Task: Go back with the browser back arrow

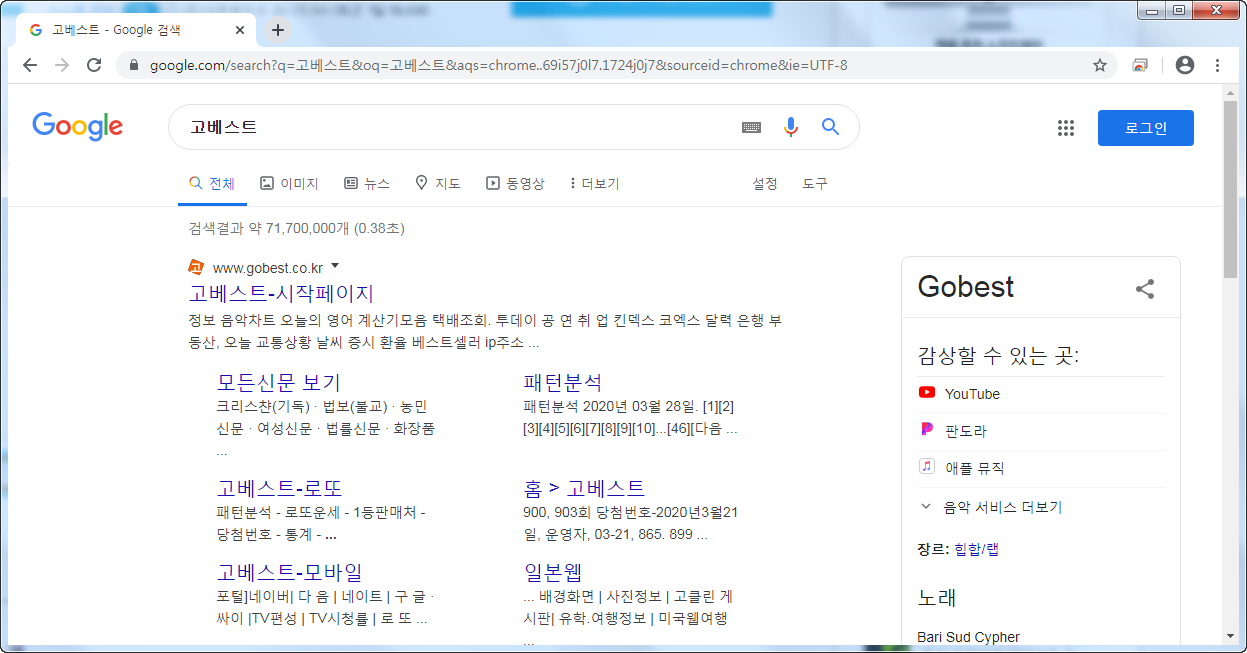Action: [x=30, y=65]
